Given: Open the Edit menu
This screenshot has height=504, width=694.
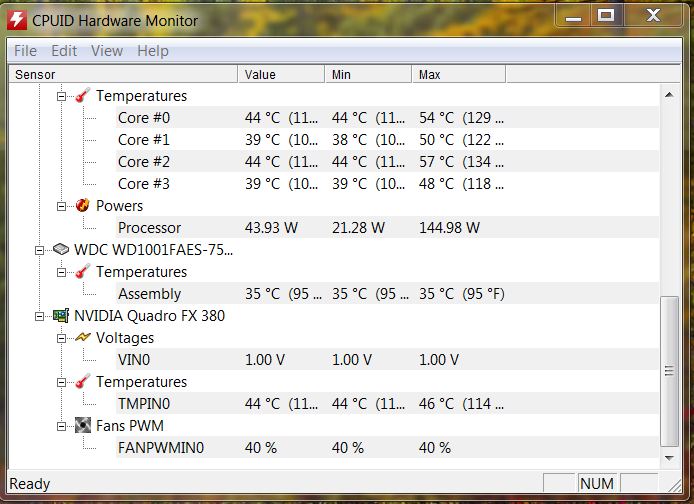Looking at the screenshot, I should pyautogui.click(x=64, y=51).
